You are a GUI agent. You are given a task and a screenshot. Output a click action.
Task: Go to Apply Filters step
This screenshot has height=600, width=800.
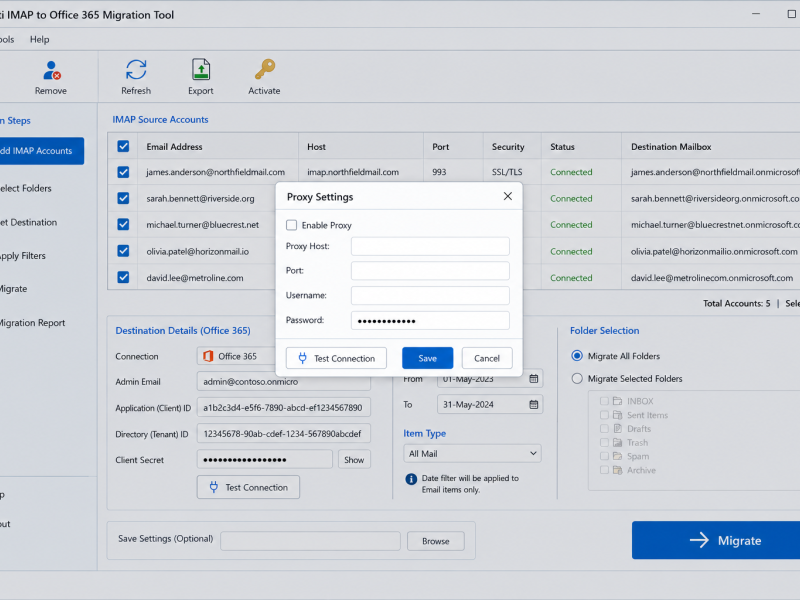pos(22,256)
